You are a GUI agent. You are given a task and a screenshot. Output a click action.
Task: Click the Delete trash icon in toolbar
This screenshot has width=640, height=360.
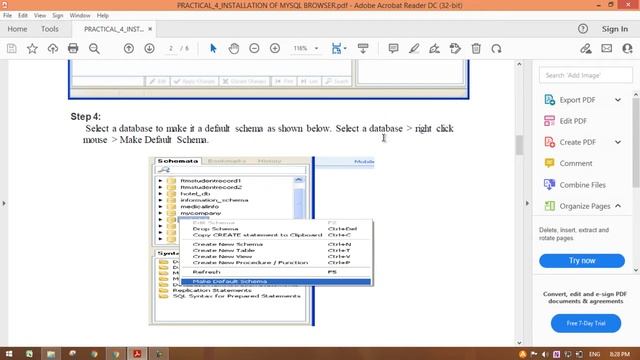point(476,49)
